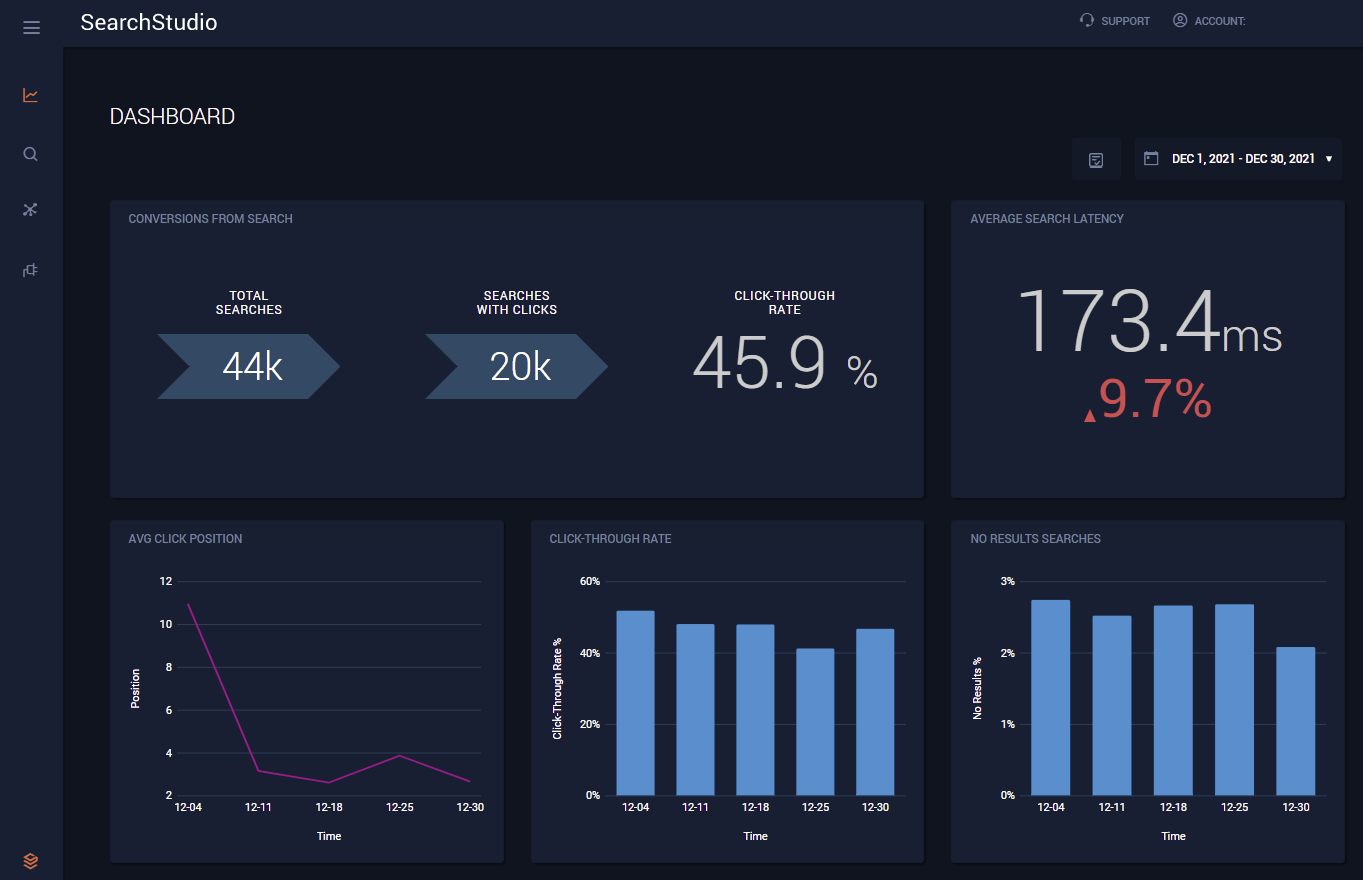Click the Click-Through Rate % axis label
Screen dimensions: 1363x880
point(558,689)
